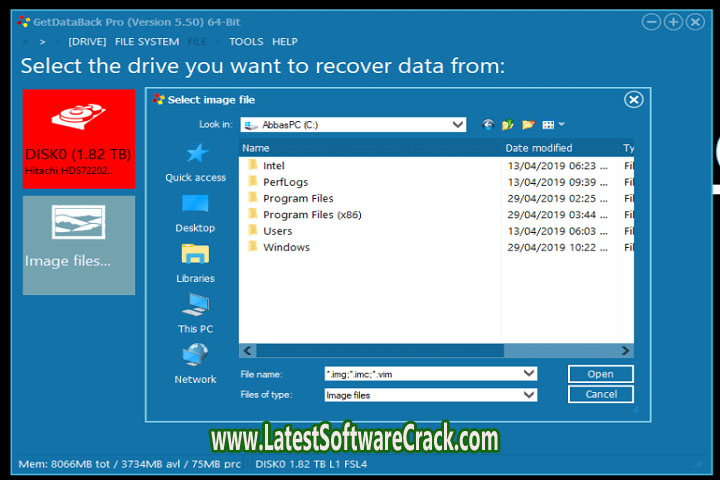The width and height of the screenshot is (720, 480).
Task: Expand the Files of type dropdown
Action: [529, 395]
